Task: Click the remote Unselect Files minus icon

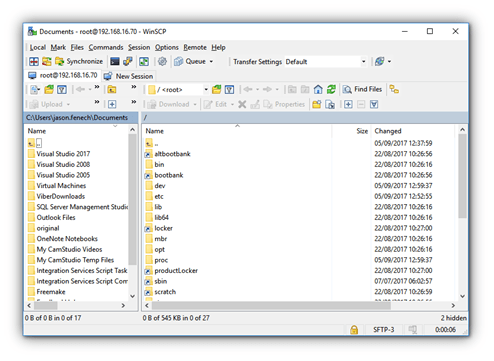Action: point(361,104)
